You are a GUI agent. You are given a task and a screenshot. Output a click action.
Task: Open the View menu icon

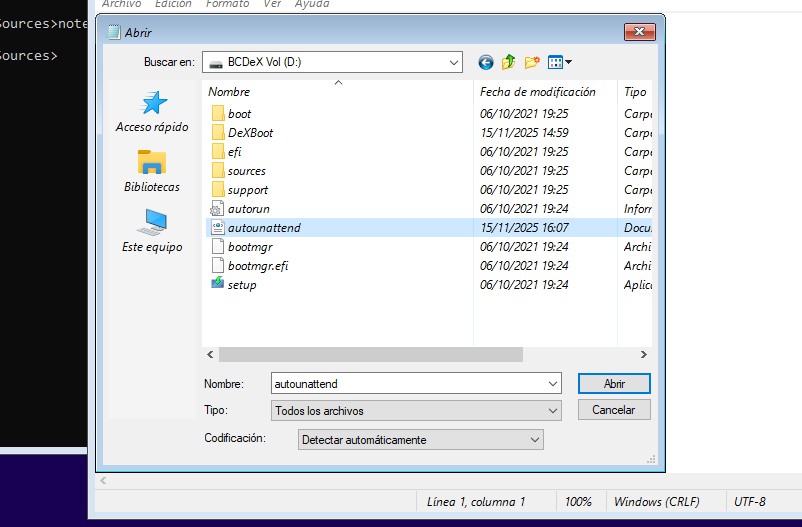(559, 62)
